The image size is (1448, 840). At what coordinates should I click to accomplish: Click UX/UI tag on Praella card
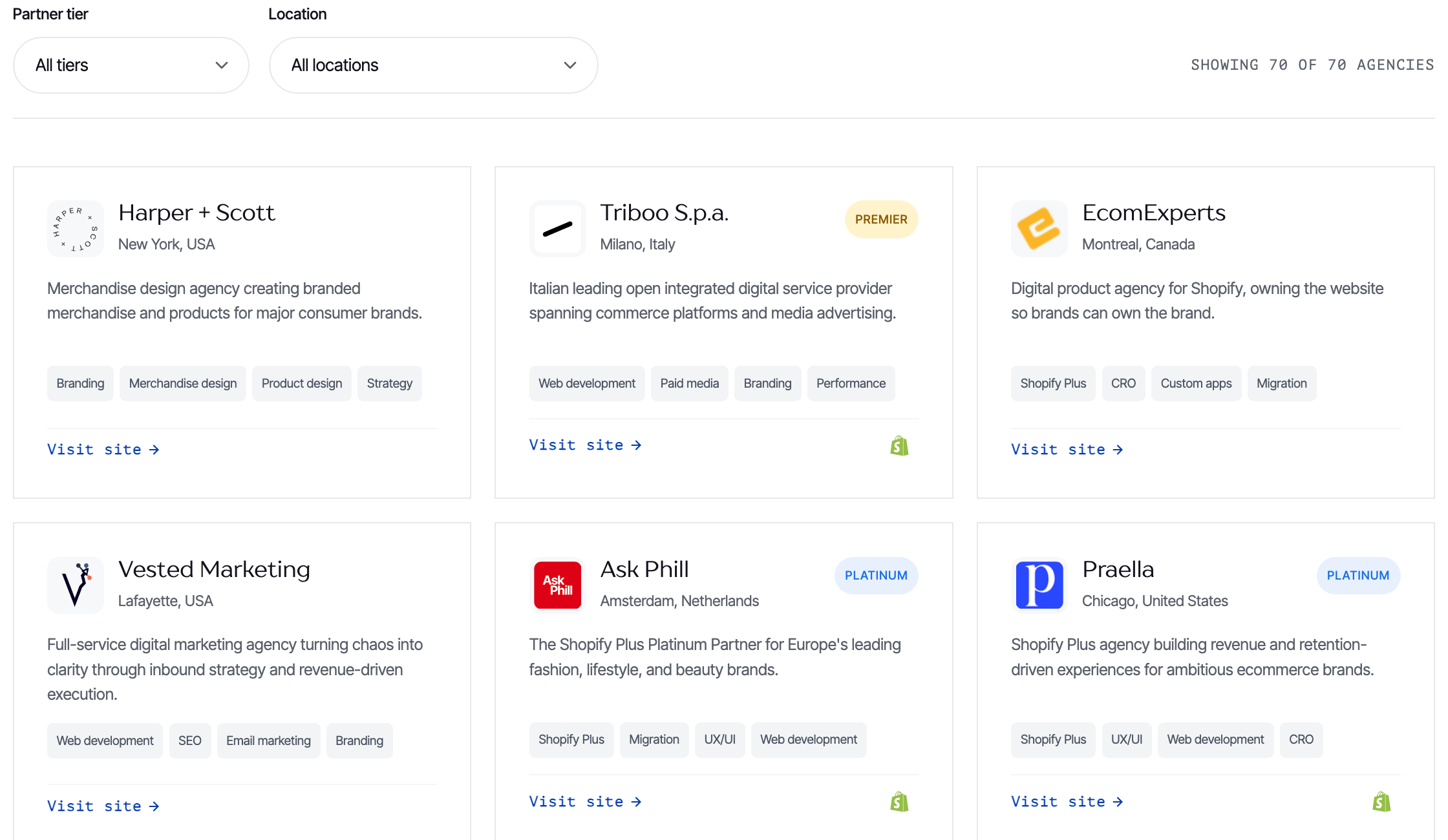1127,740
